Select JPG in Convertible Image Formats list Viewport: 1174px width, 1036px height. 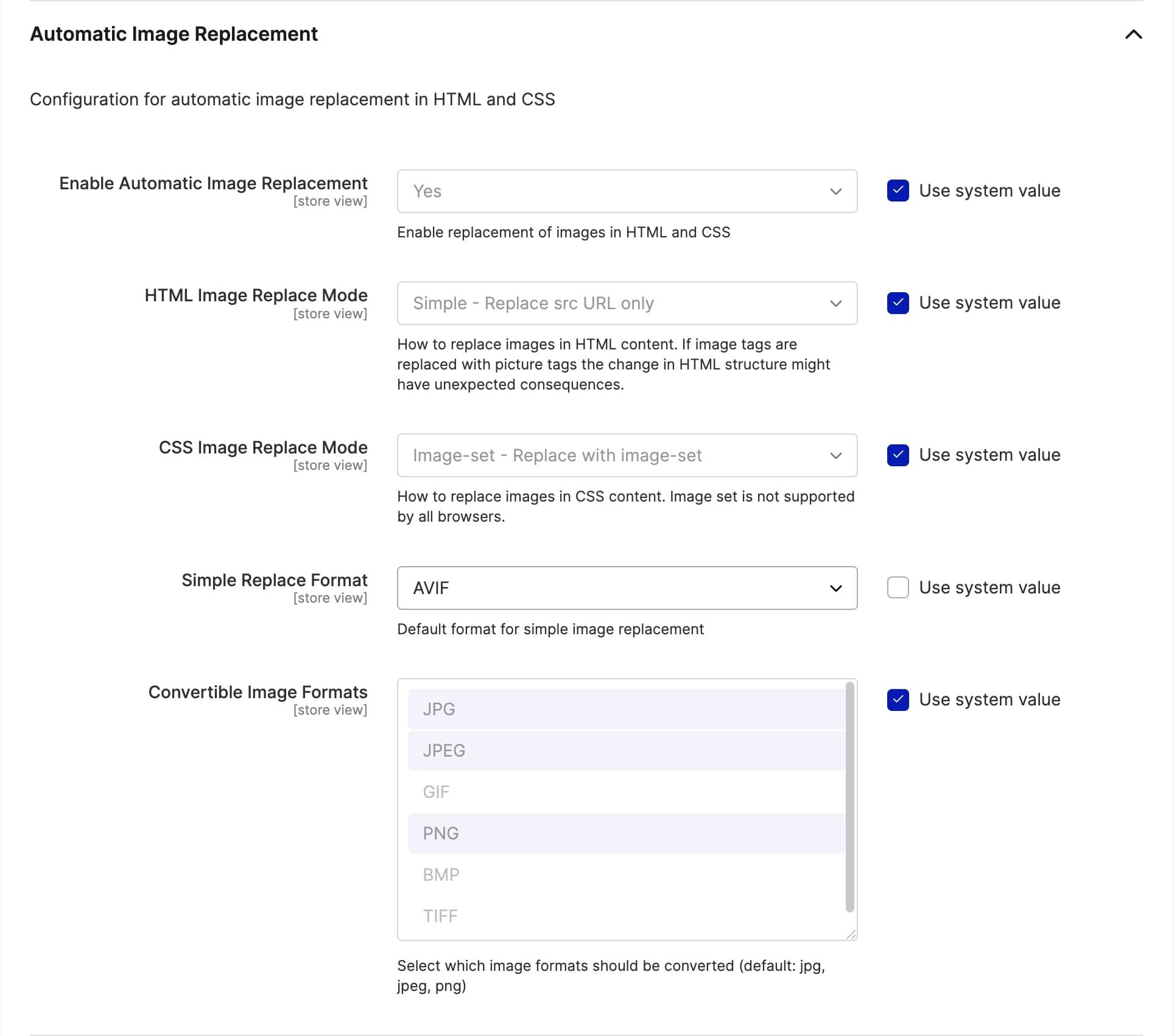pos(627,709)
